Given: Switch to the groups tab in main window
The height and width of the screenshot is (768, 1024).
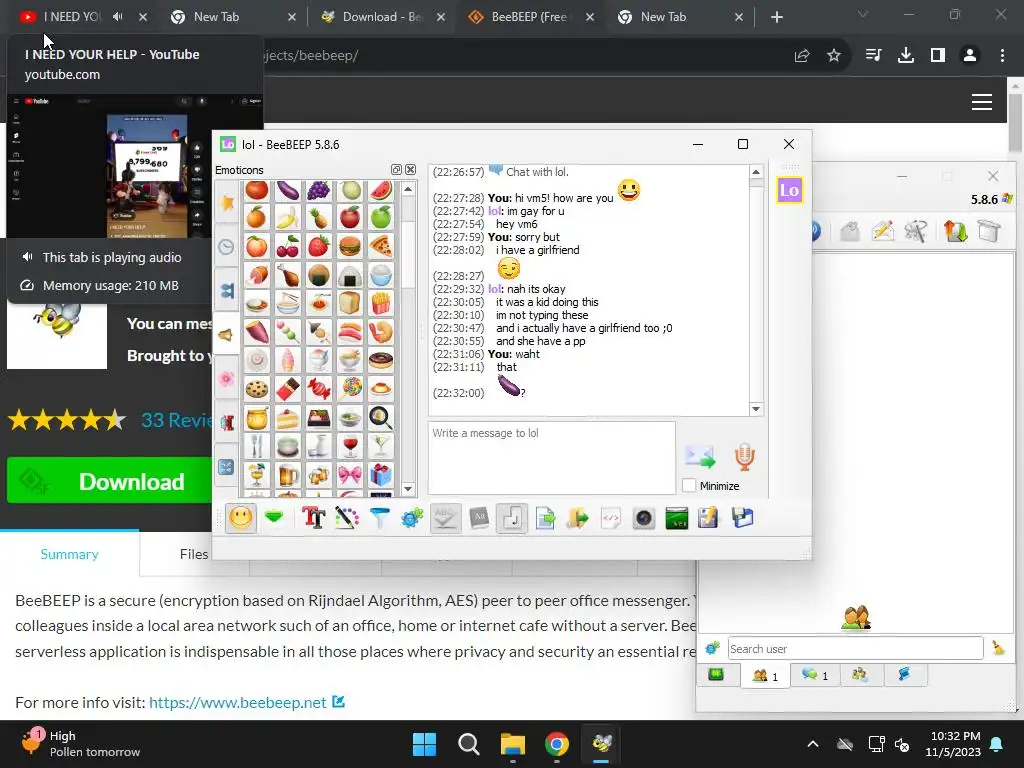Looking at the screenshot, I should [x=859, y=675].
